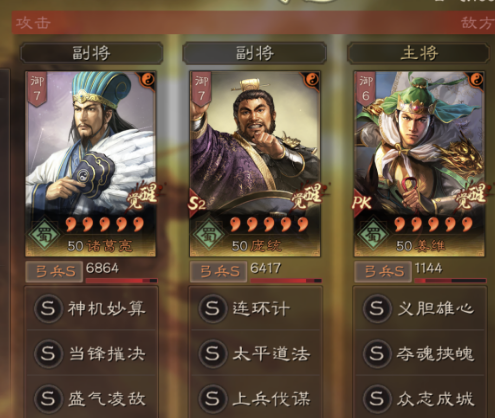This screenshot has width=495, height=418.
Task: Open the skill 夺魂挟魄
Action: click(420, 353)
